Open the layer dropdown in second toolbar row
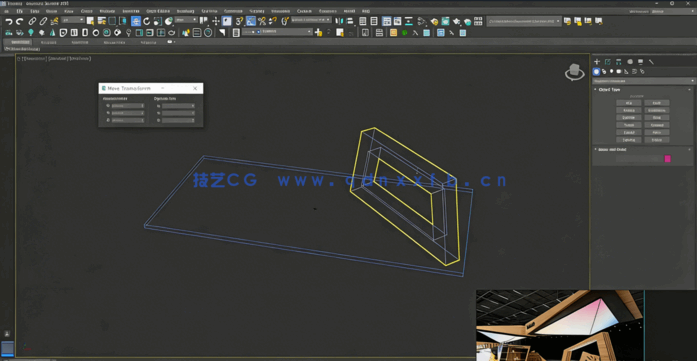The image size is (697, 361). [277, 32]
